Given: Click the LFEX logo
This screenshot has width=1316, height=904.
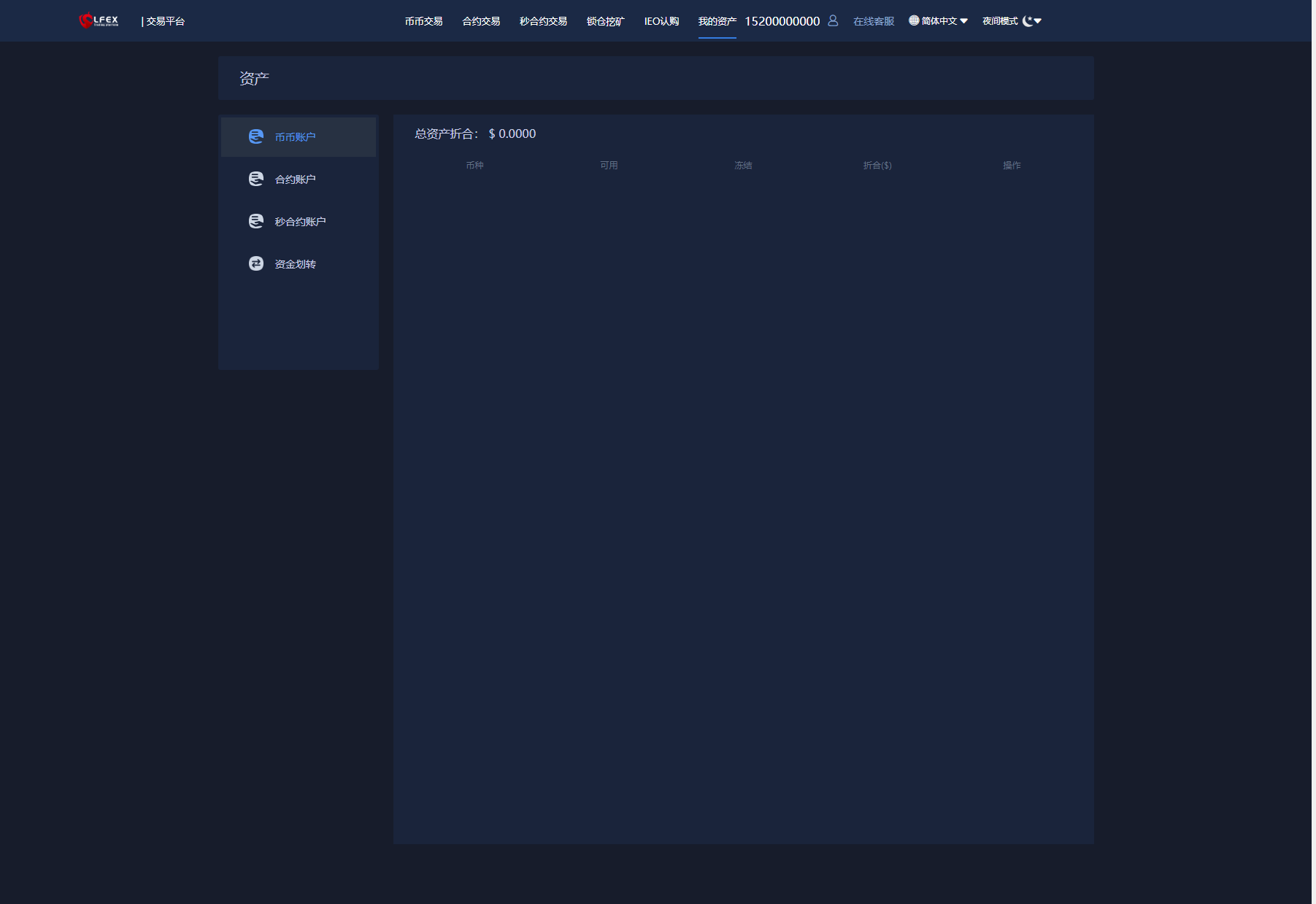Looking at the screenshot, I should 99,20.
